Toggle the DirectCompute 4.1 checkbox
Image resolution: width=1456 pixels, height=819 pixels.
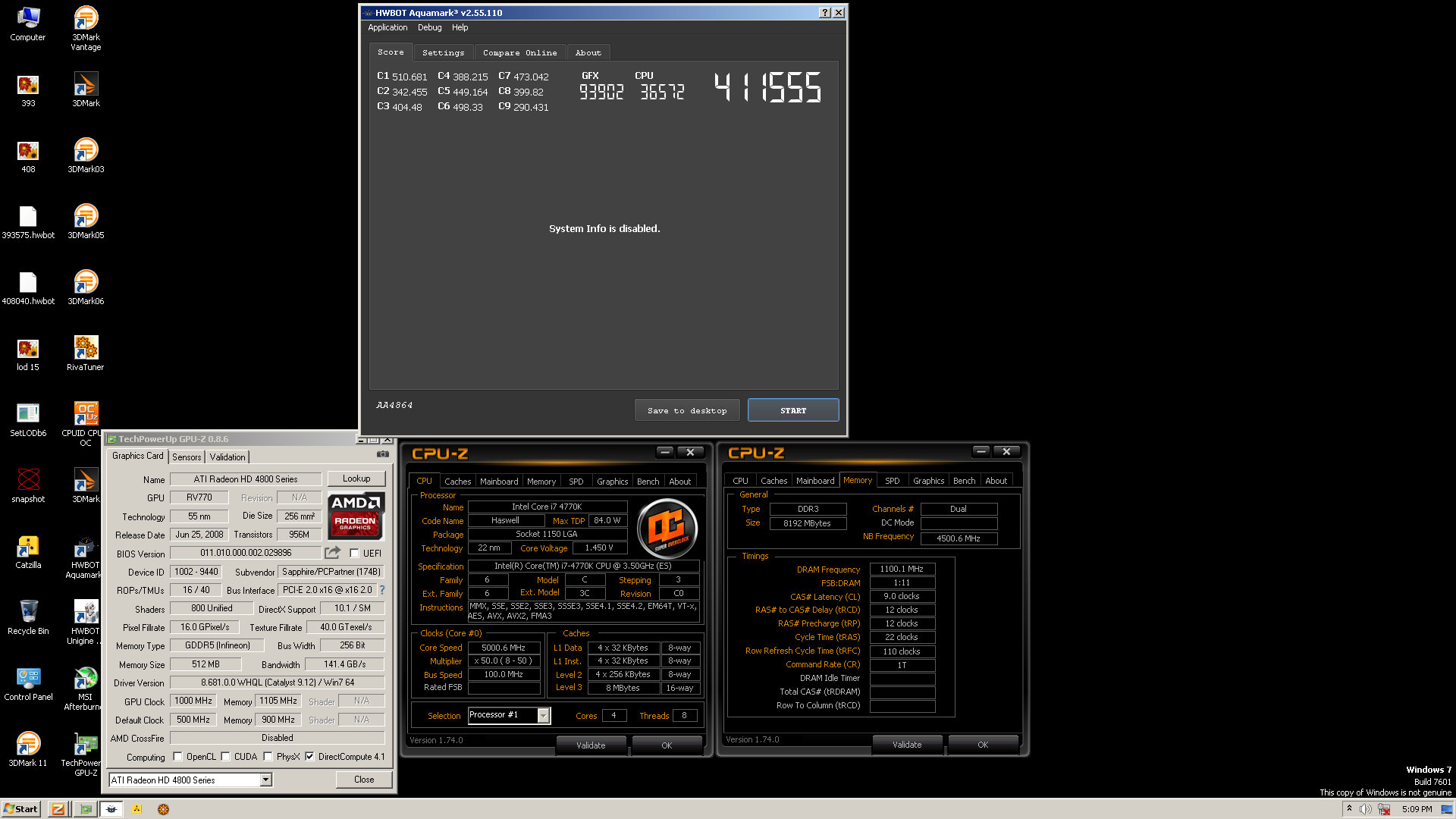coord(309,757)
